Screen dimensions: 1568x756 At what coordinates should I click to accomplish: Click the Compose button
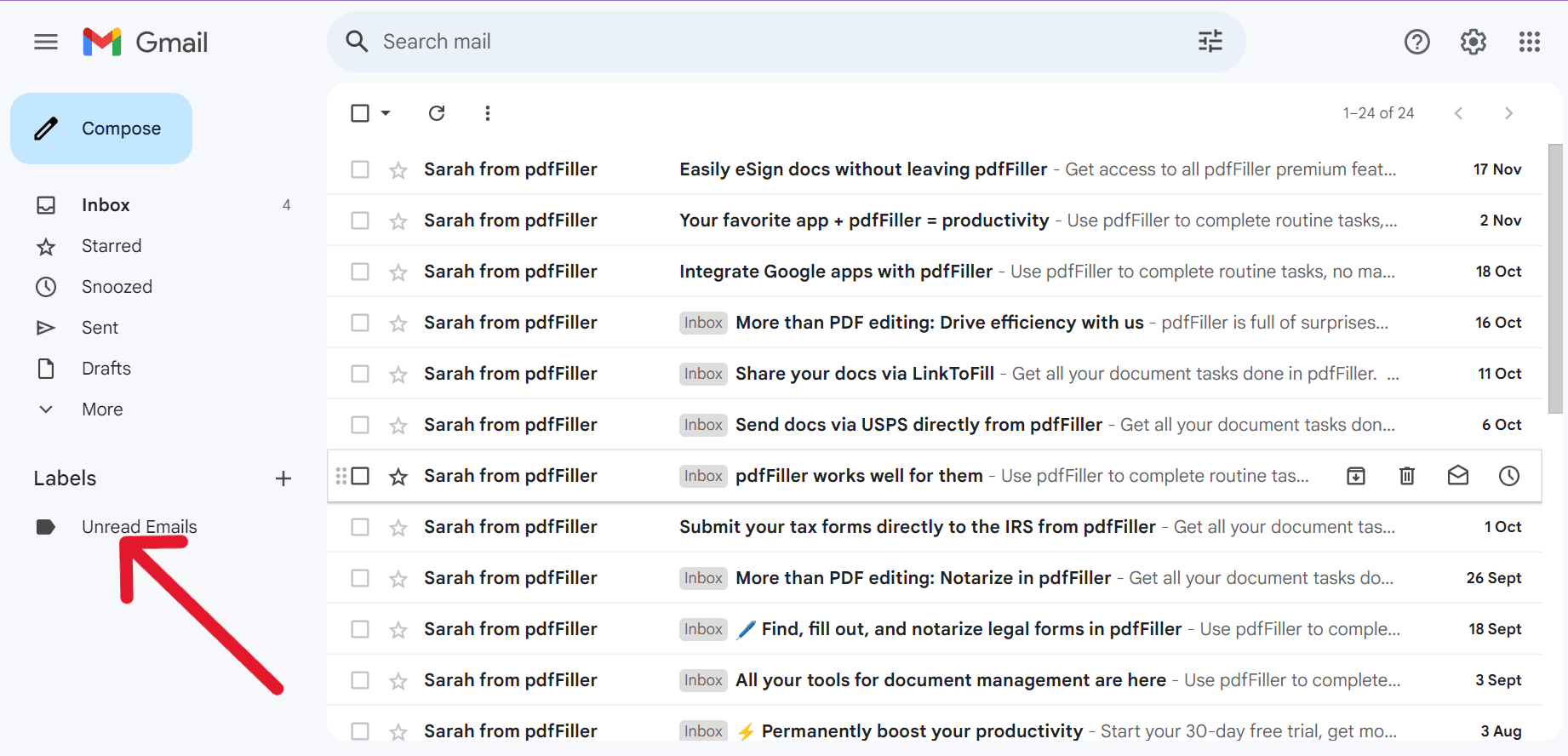click(101, 129)
